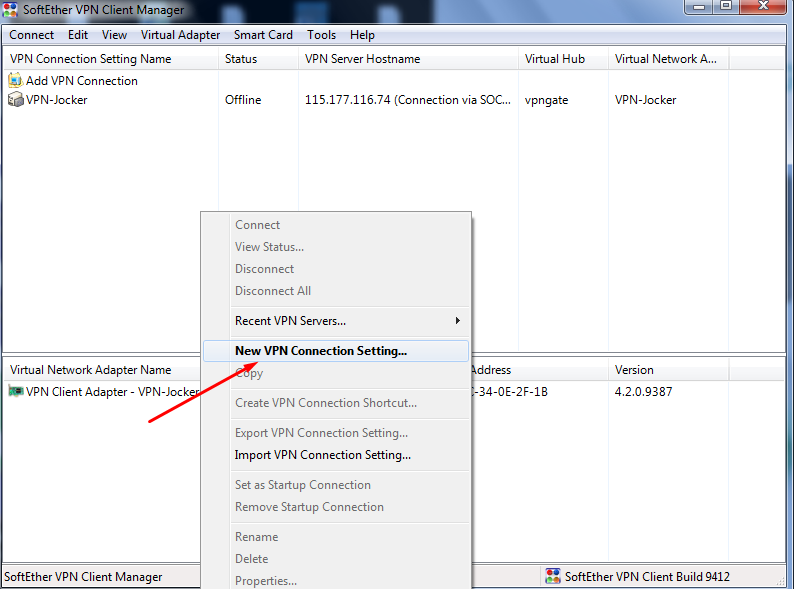Select VPN Client Adapter - VPN-Jocker row
The image size is (794, 589).
112,392
